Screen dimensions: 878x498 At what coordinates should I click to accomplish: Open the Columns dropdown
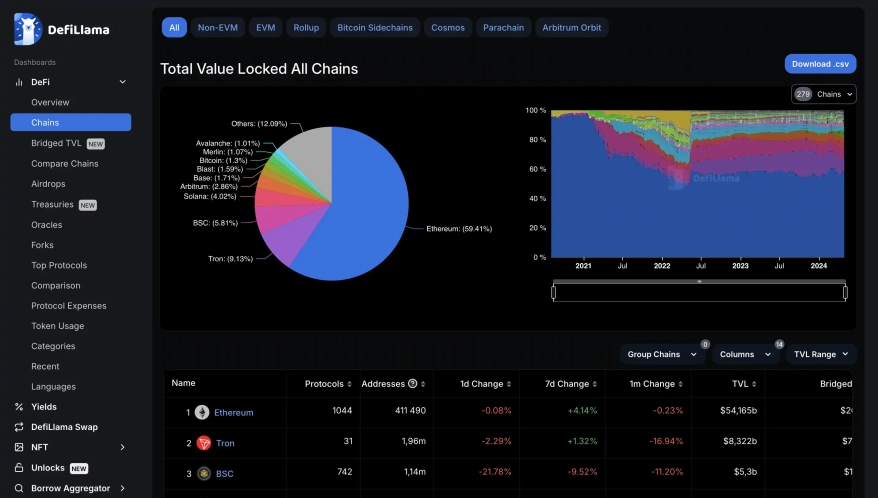pos(744,354)
